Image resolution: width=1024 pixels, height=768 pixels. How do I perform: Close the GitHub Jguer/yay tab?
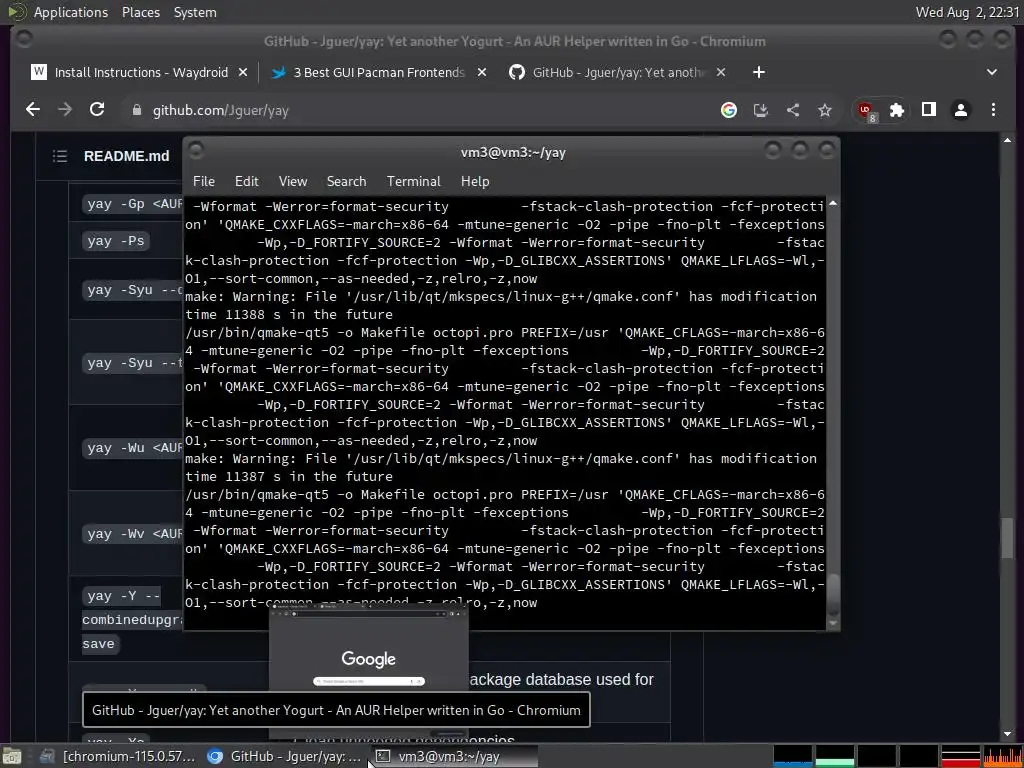(x=720, y=72)
